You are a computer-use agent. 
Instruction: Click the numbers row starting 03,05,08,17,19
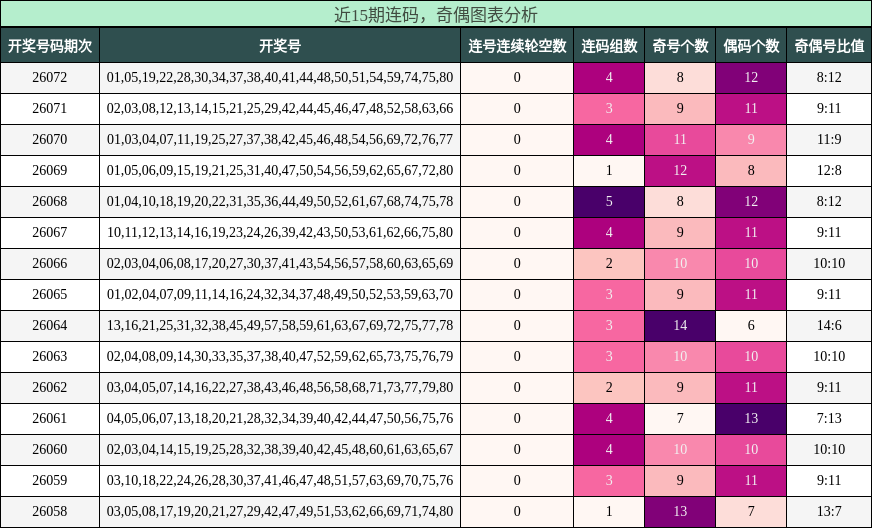pos(280,512)
